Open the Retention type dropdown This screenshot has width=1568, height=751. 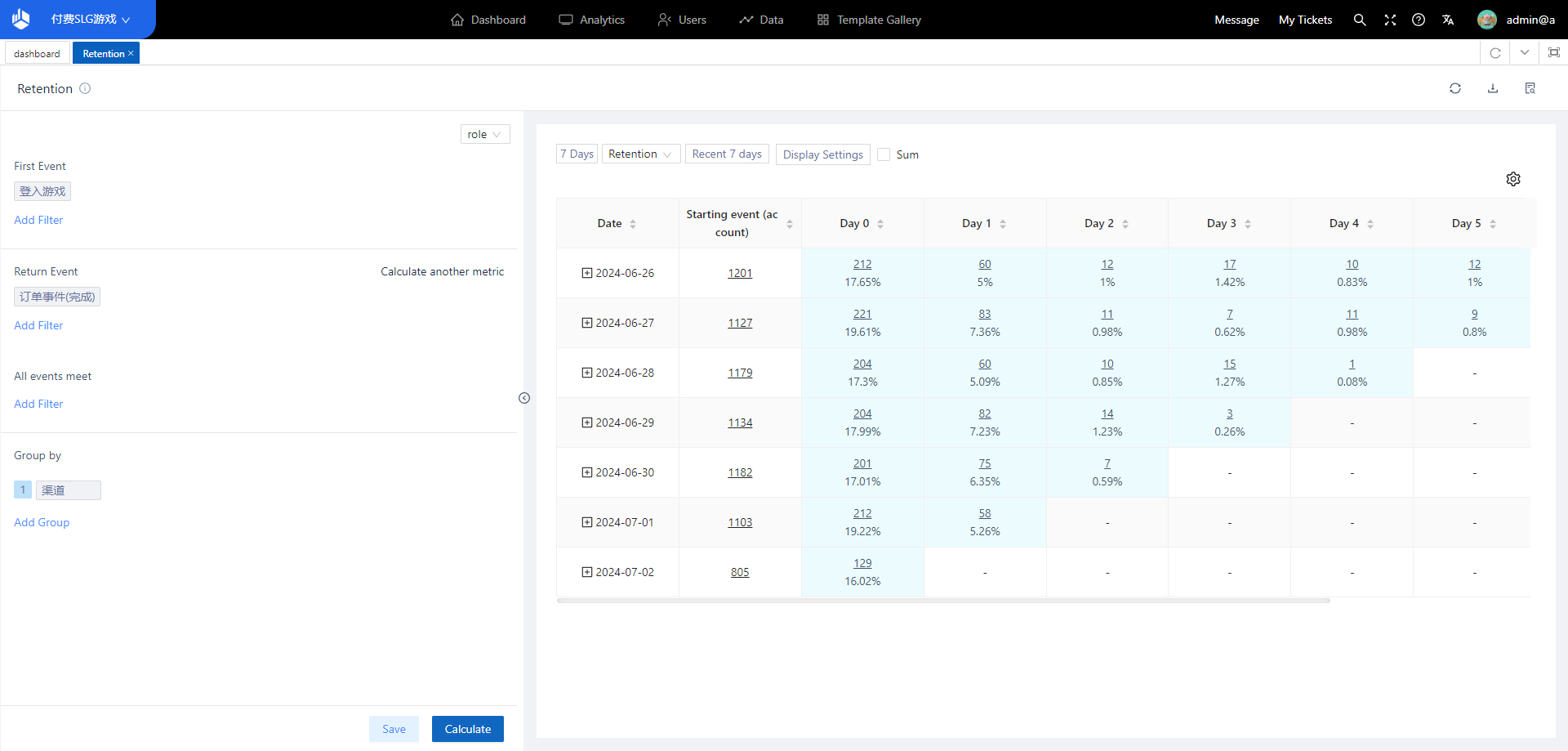pos(640,154)
